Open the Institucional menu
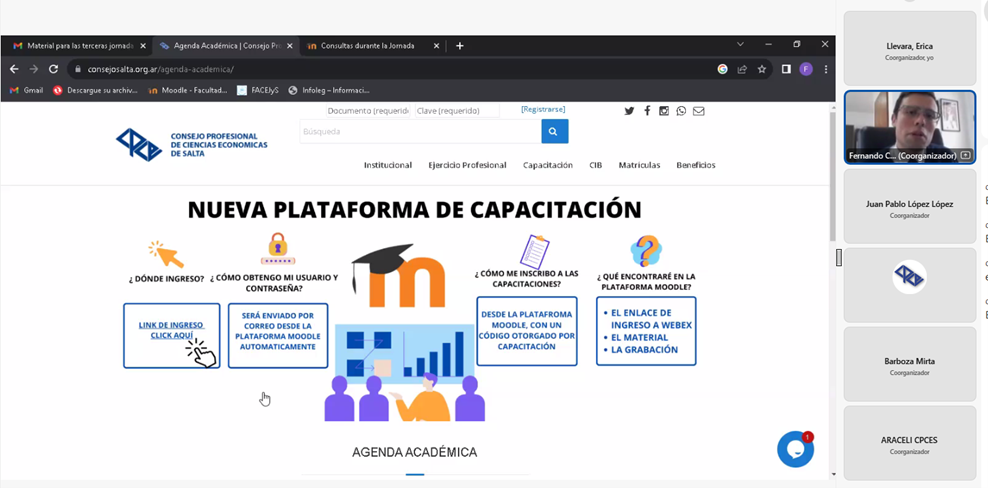Viewport: 988px width, 488px height. coord(388,165)
